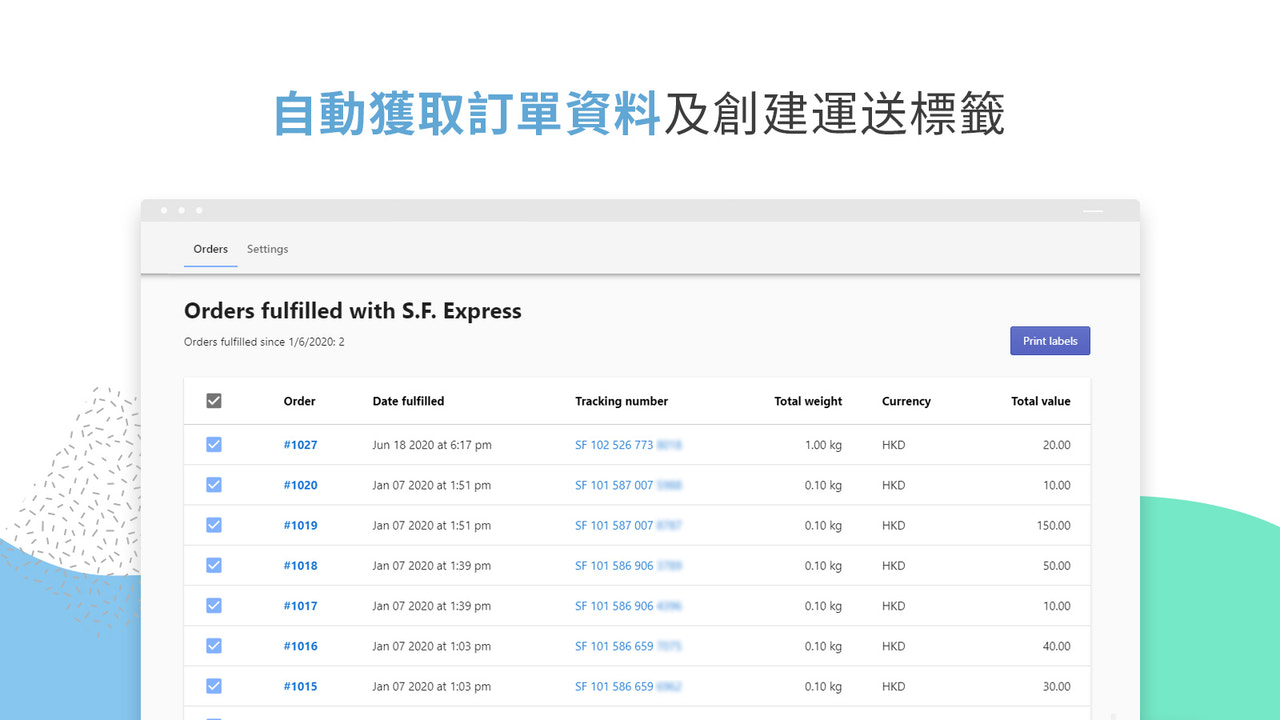Open order #1017 link
The height and width of the screenshot is (720, 1280).
(300, 606)
